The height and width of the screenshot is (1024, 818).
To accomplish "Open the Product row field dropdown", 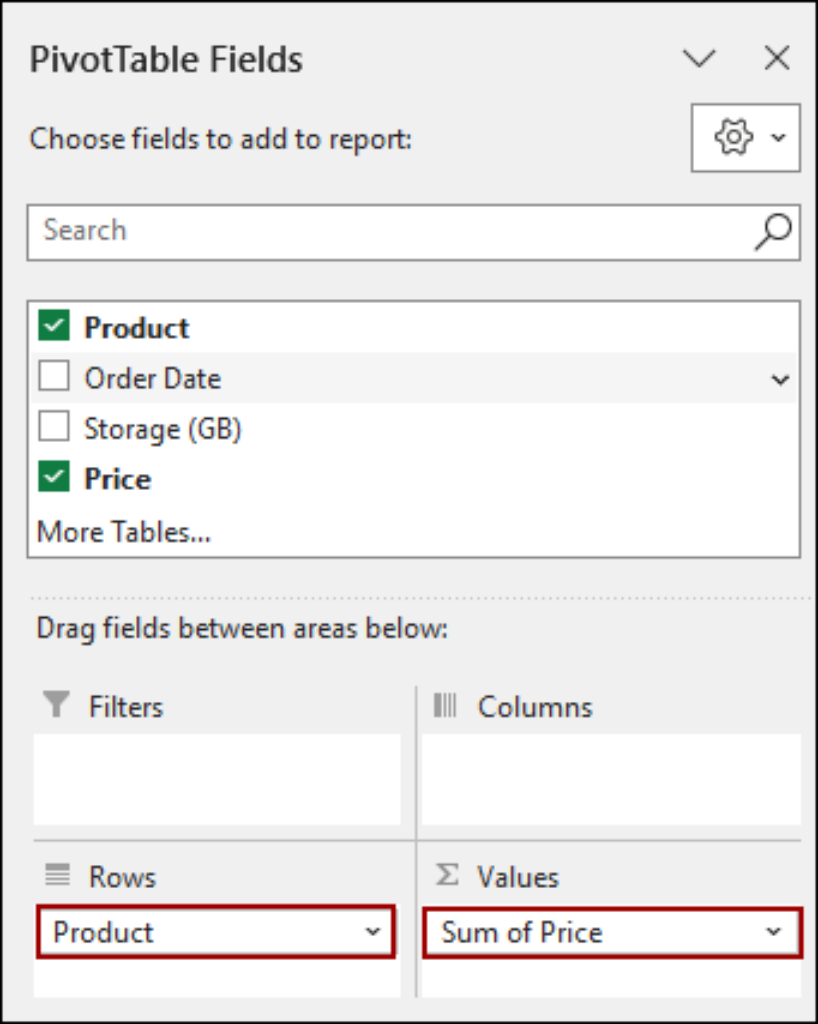I will click(x=373, y=932).
